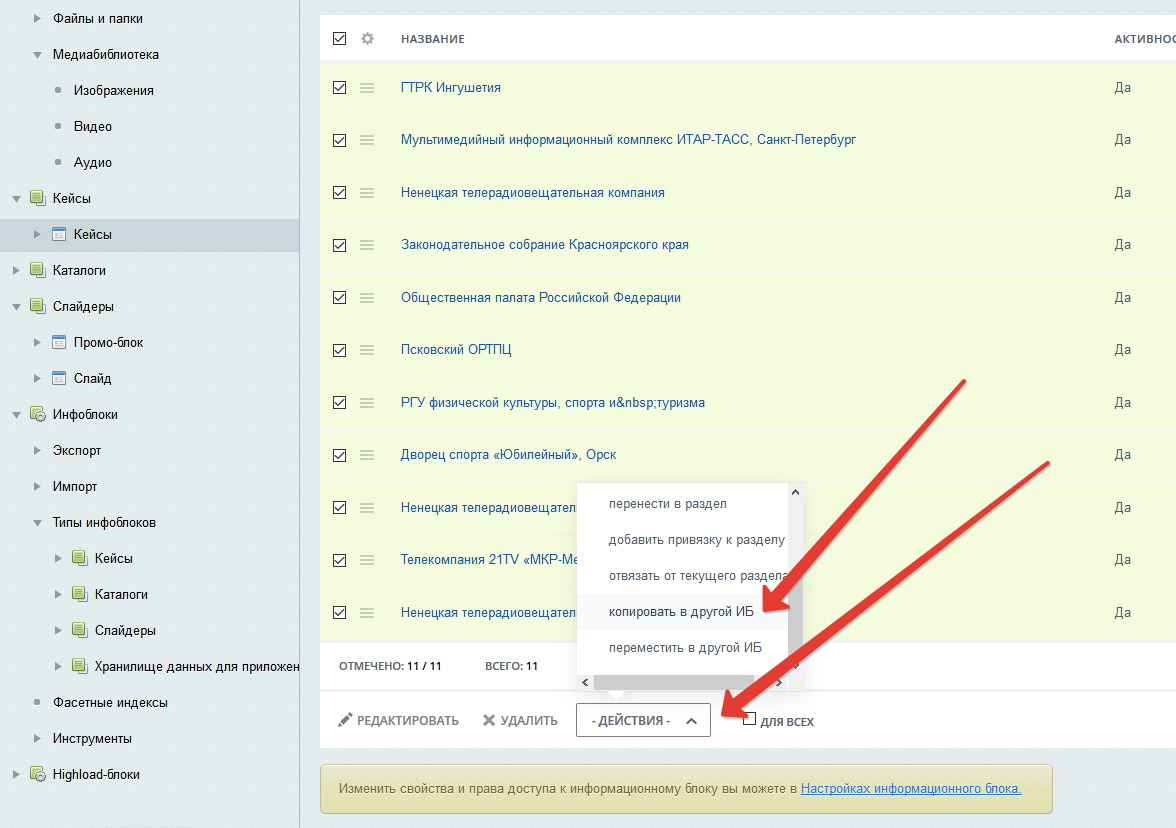Toggle the select-all checkbox in table header
Viewport: 1176px width, 828px height.
[x=339, y=39]
